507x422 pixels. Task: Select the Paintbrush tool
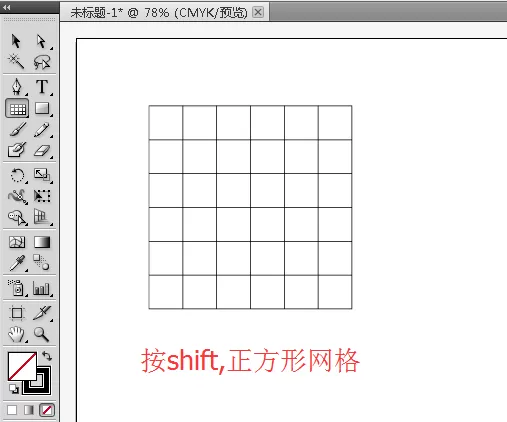(x=17, y=129)
